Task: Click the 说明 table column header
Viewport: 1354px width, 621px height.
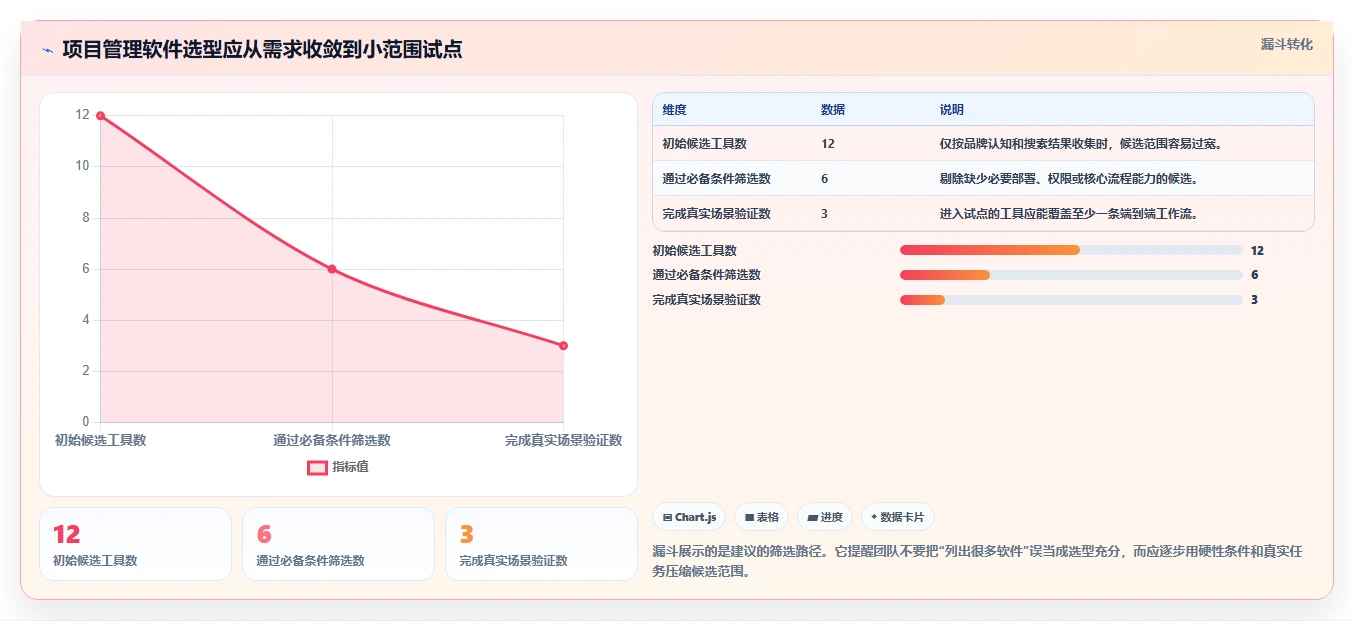Action: tap(951, 110)
